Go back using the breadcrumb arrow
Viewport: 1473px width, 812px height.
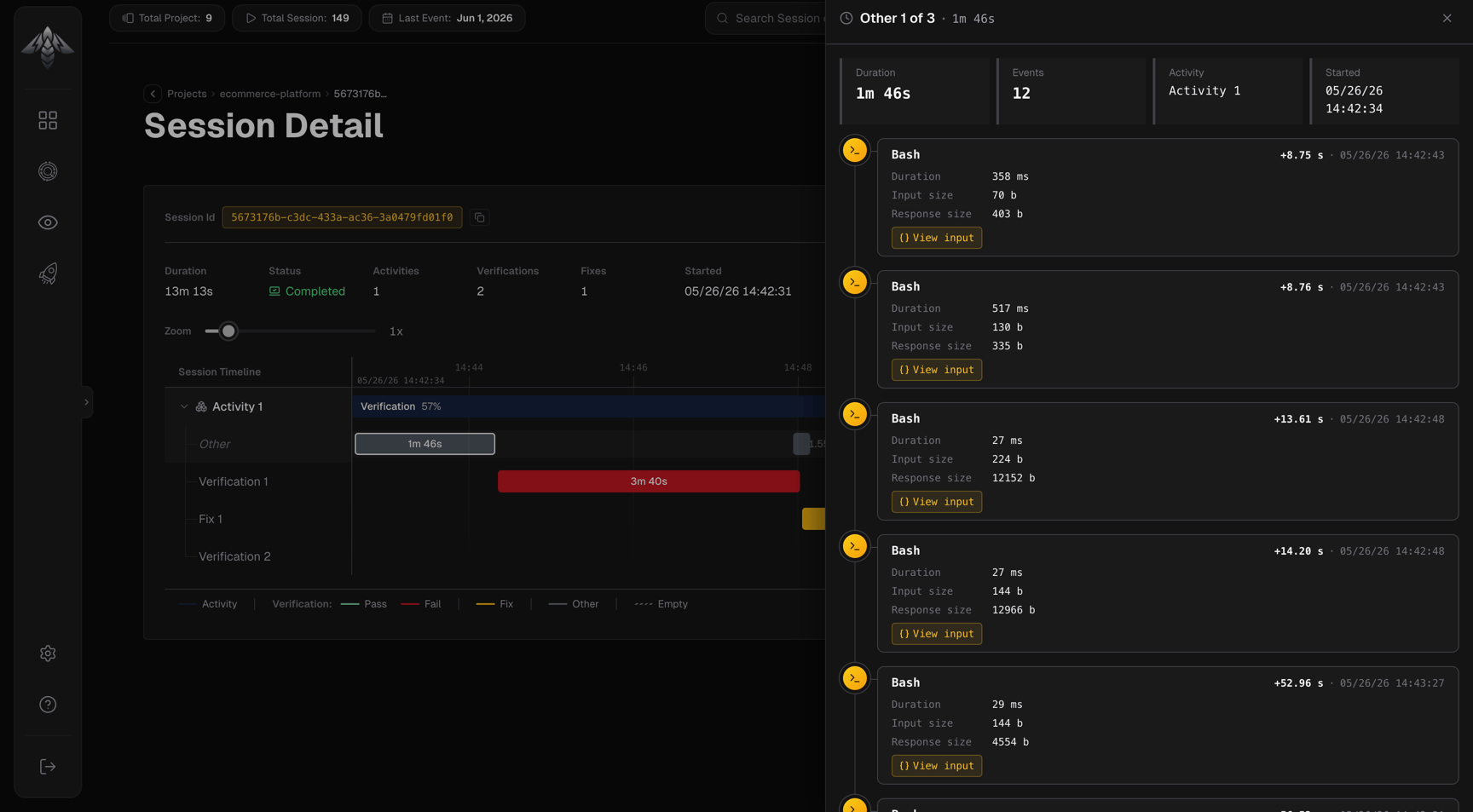153,94
